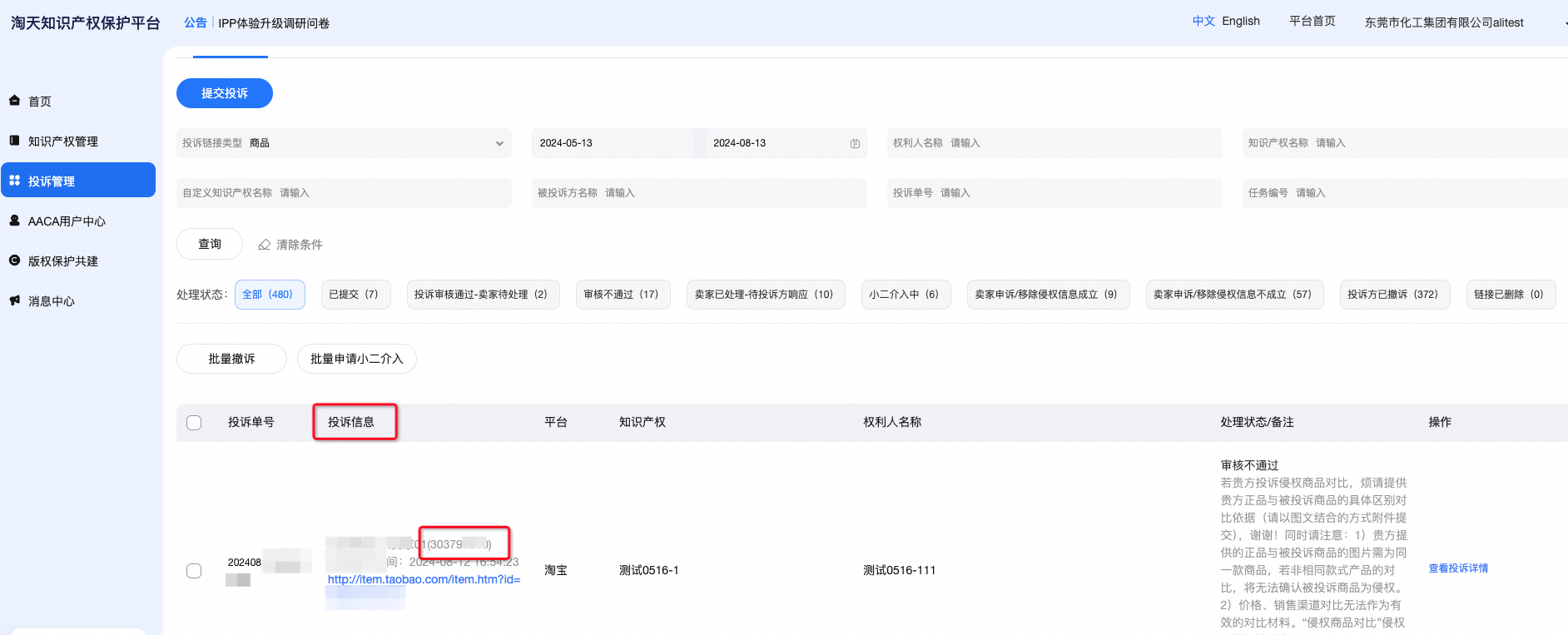Check the first complaint row checkbox
Image resolution: width=1568 pixels, height=635 pixels.
click(194, 571)
